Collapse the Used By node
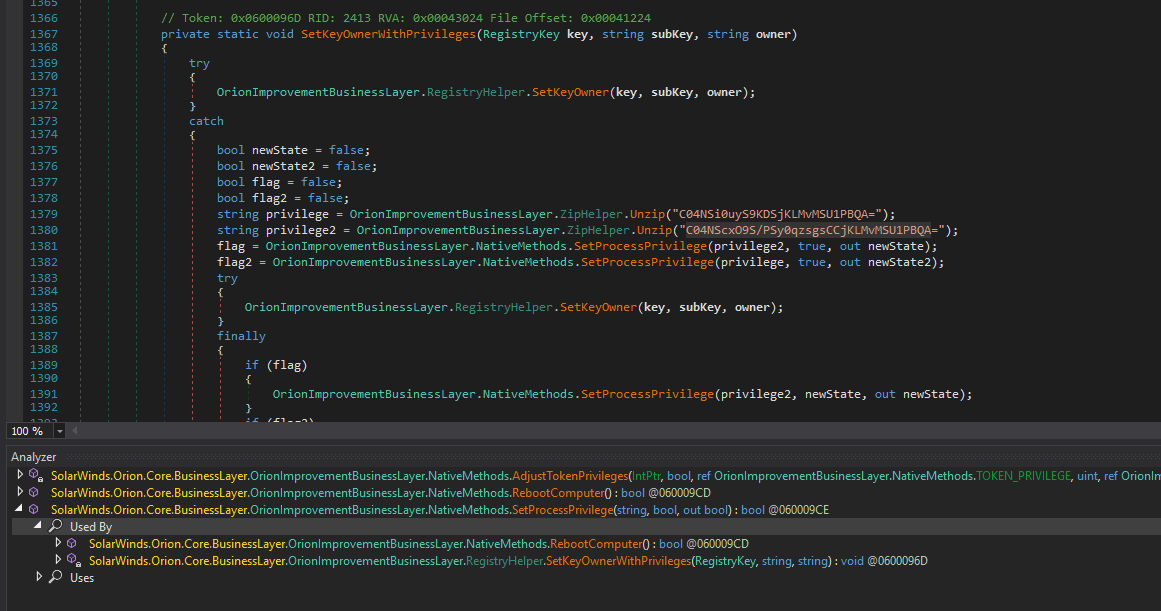Image resolution: width=1161 pixels, height=611 pixels. tap(37, 526)
